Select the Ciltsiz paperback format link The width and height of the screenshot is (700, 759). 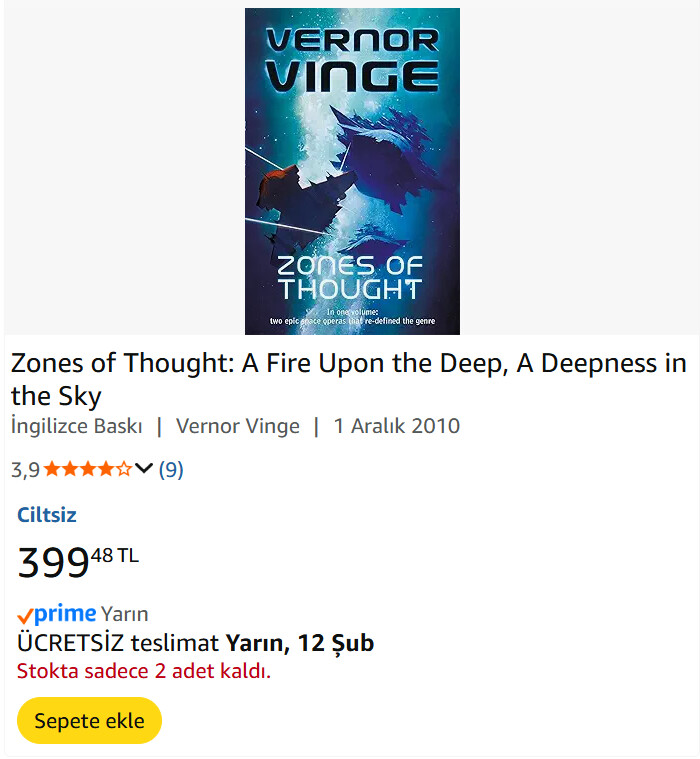point(47,515)
